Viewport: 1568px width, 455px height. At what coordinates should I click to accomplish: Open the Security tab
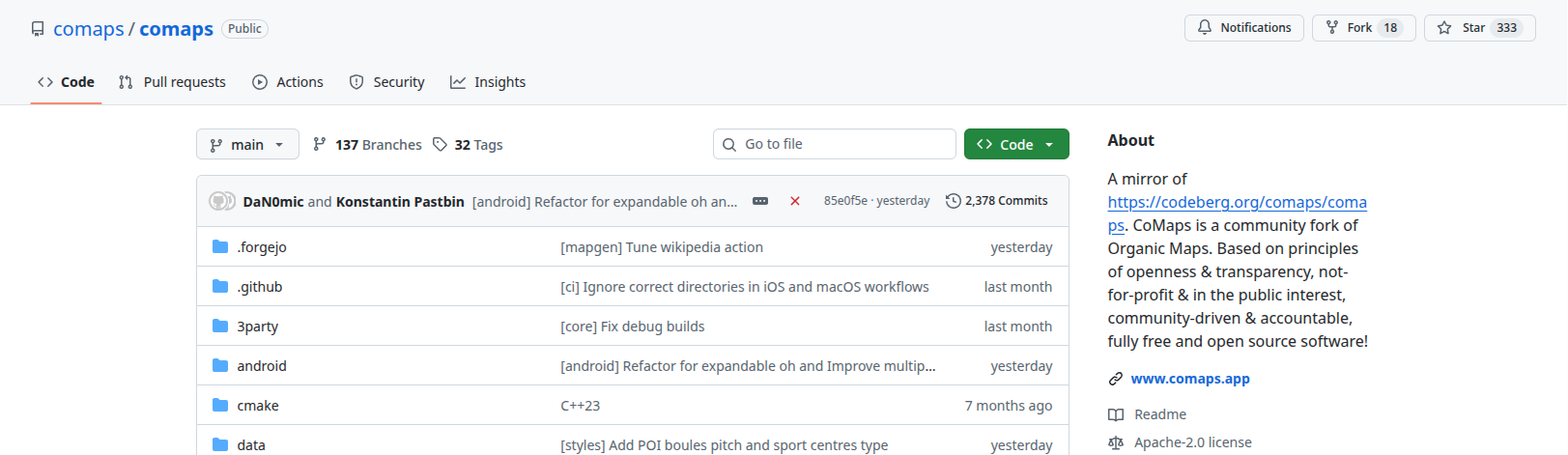pos(386,82)
